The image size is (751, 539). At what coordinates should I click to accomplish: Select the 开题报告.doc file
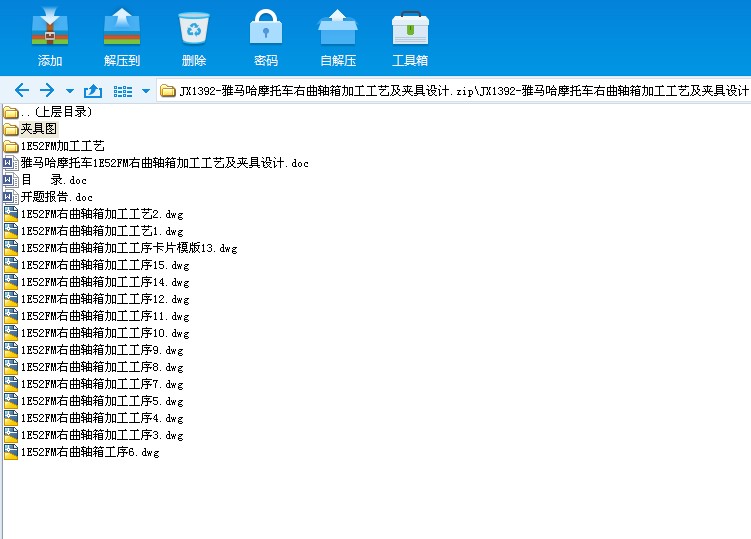pos(48,197)
